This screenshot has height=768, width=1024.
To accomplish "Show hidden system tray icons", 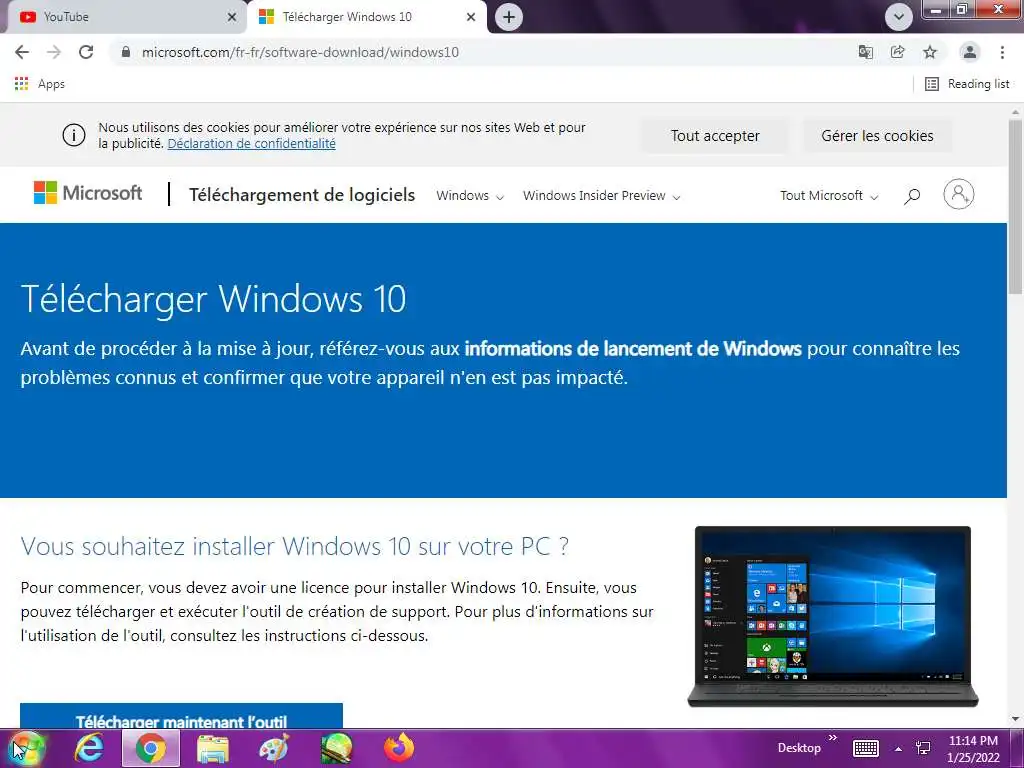I will (x=899, y=749).
